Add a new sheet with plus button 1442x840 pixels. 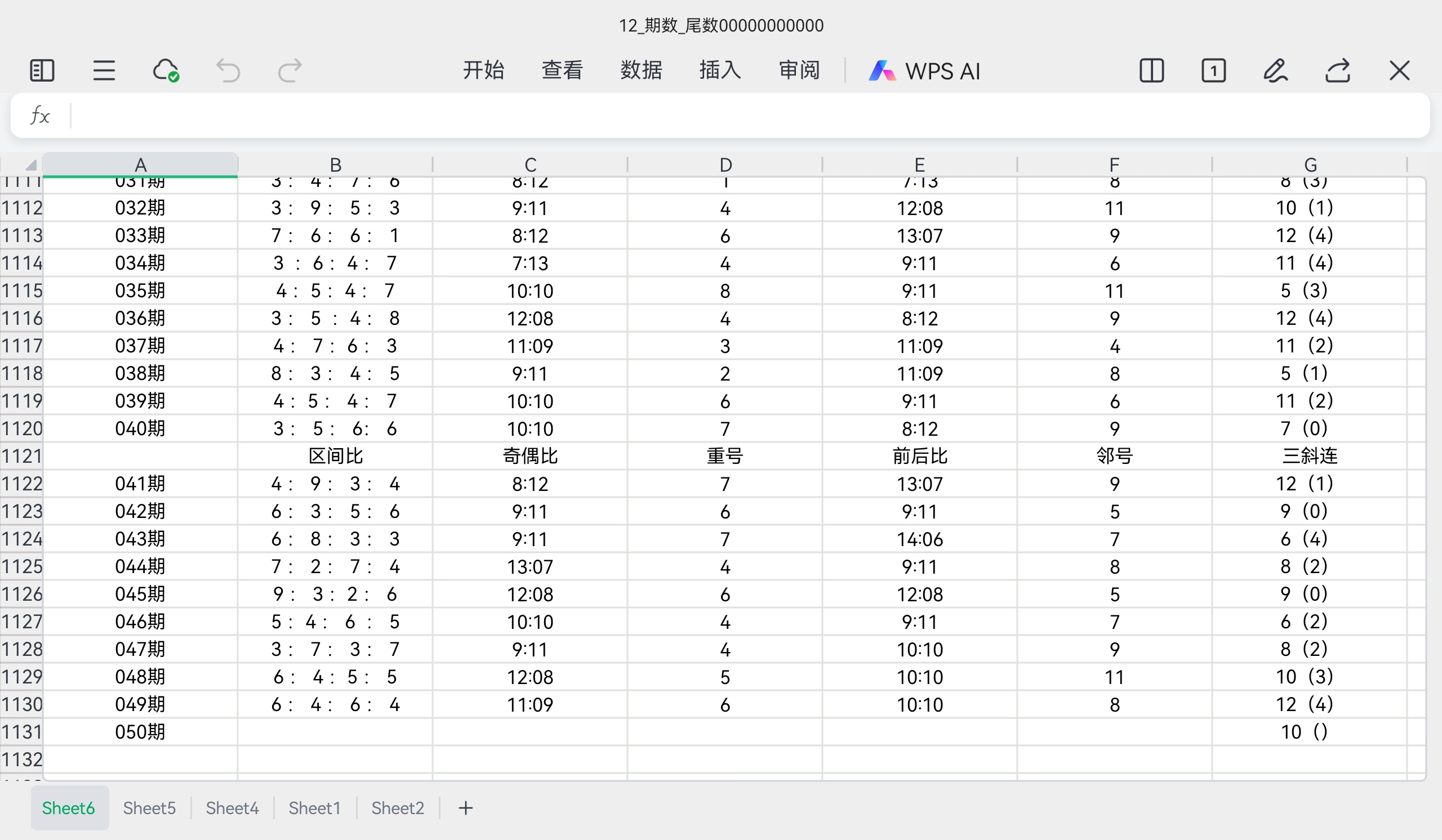(x=466, y=808)
